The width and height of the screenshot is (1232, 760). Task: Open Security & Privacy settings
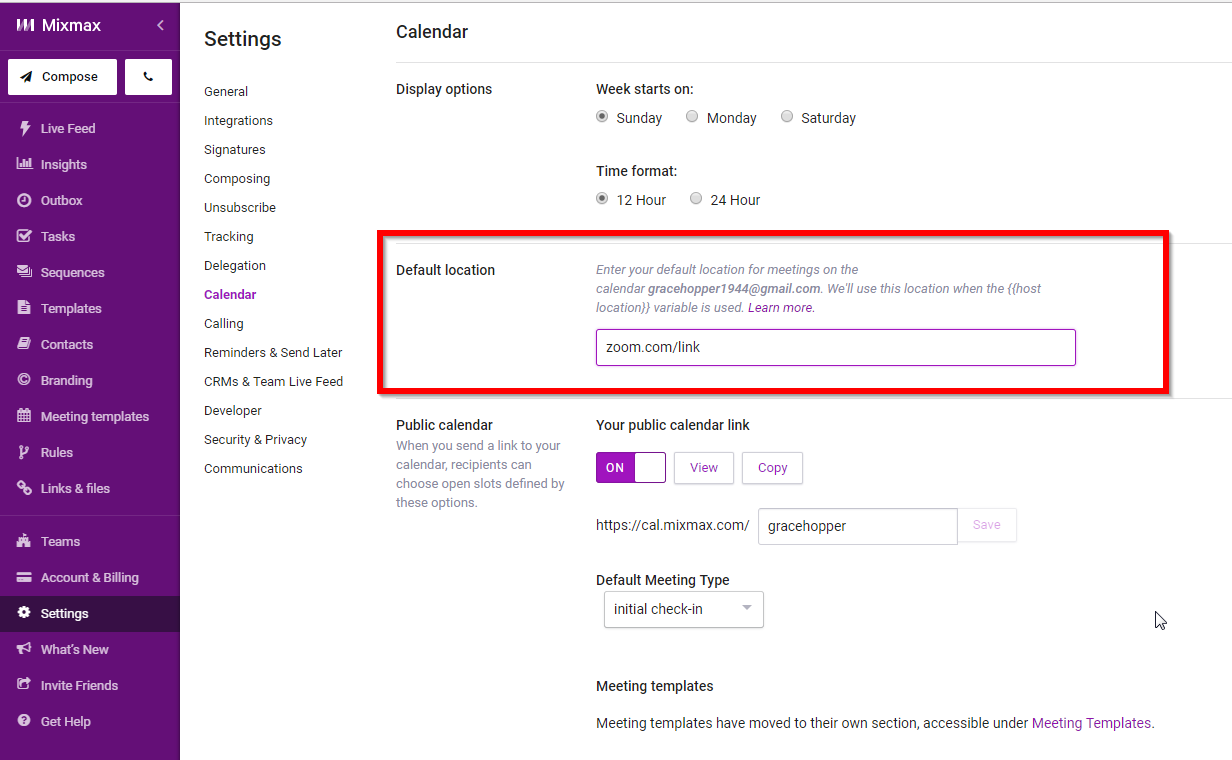255,439
